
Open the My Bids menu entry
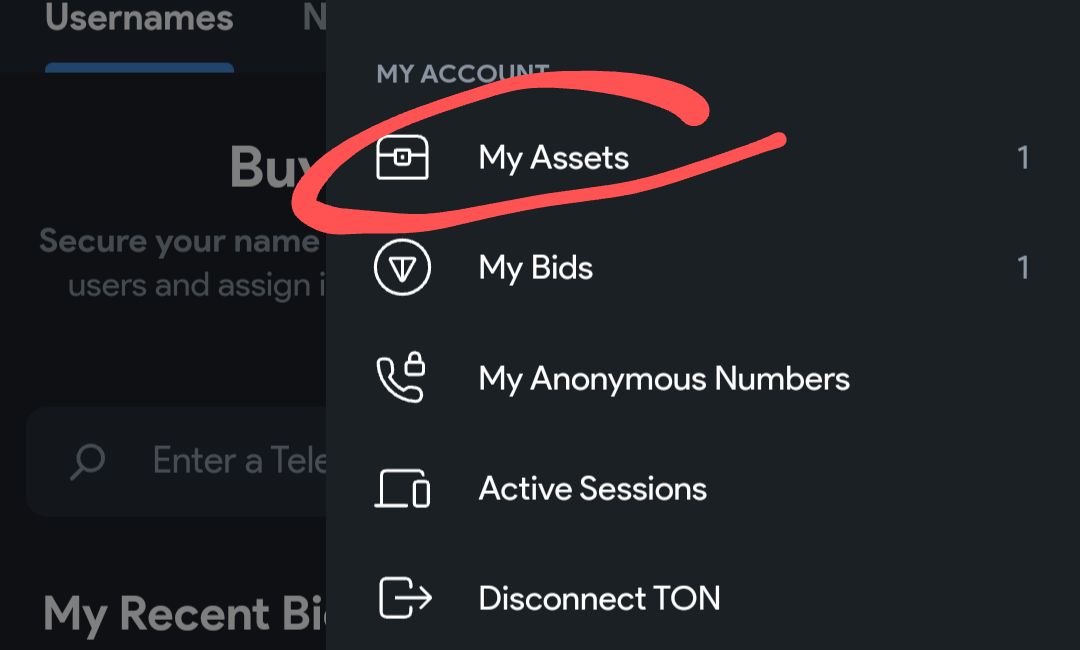tap(536, 268)
